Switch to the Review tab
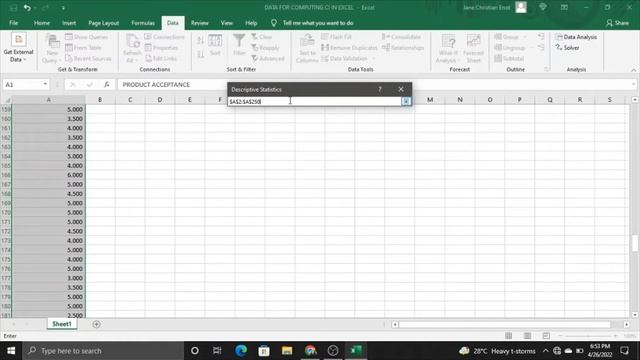This screenshot has height=360, width=640. (200, 23)
